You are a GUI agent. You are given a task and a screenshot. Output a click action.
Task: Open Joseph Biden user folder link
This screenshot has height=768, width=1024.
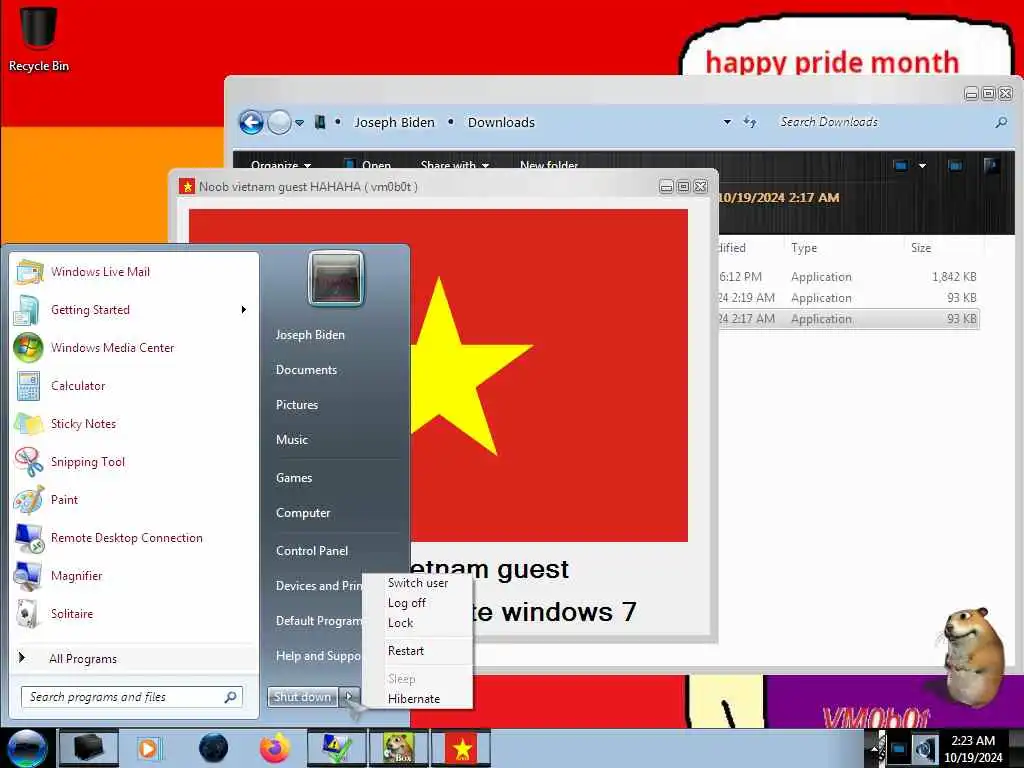click(x=310, y=334)
